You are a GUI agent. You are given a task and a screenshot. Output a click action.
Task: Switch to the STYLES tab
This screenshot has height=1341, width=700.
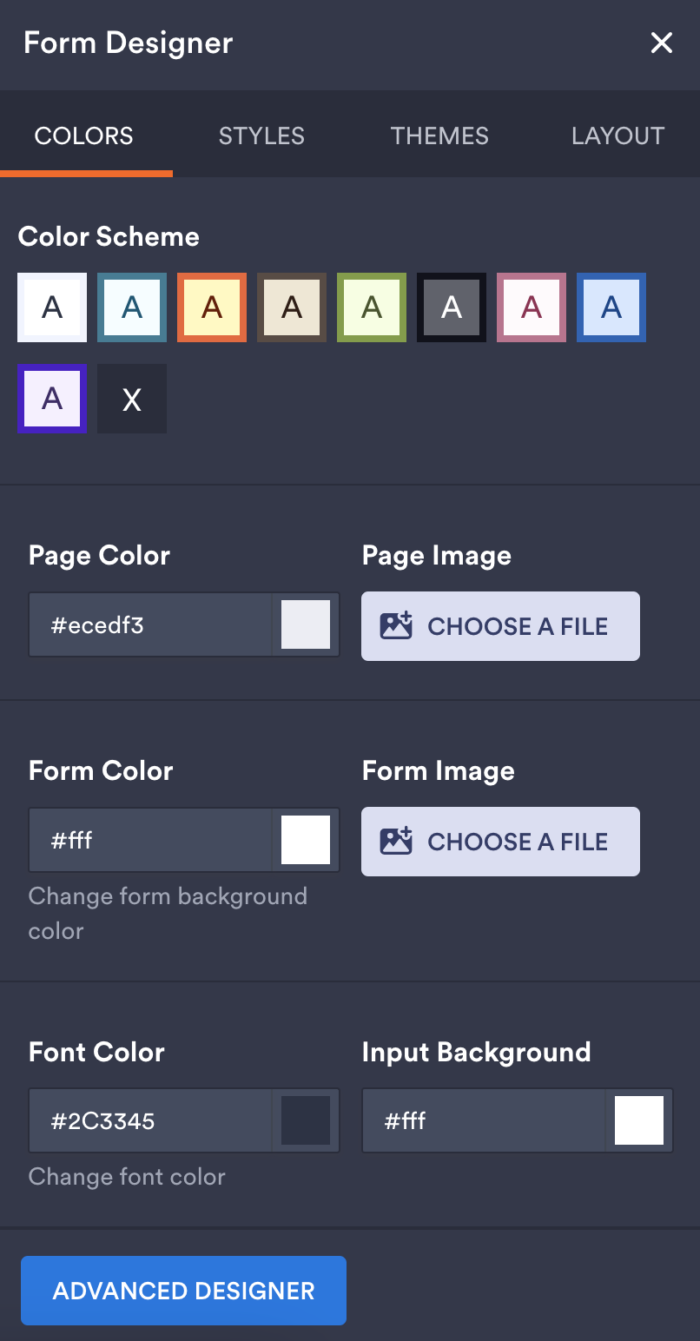[261, 136]
